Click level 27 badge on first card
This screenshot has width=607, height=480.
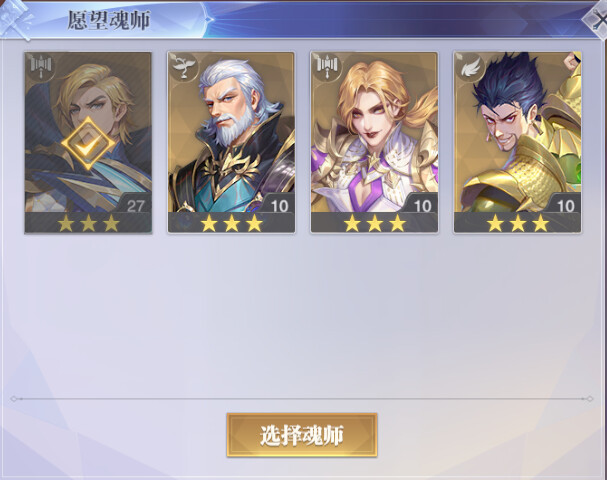(135, 206)
